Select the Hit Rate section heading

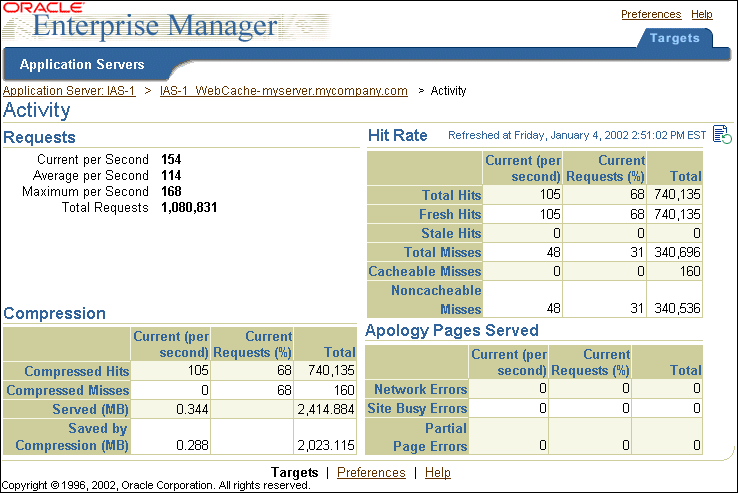[398, 135]
